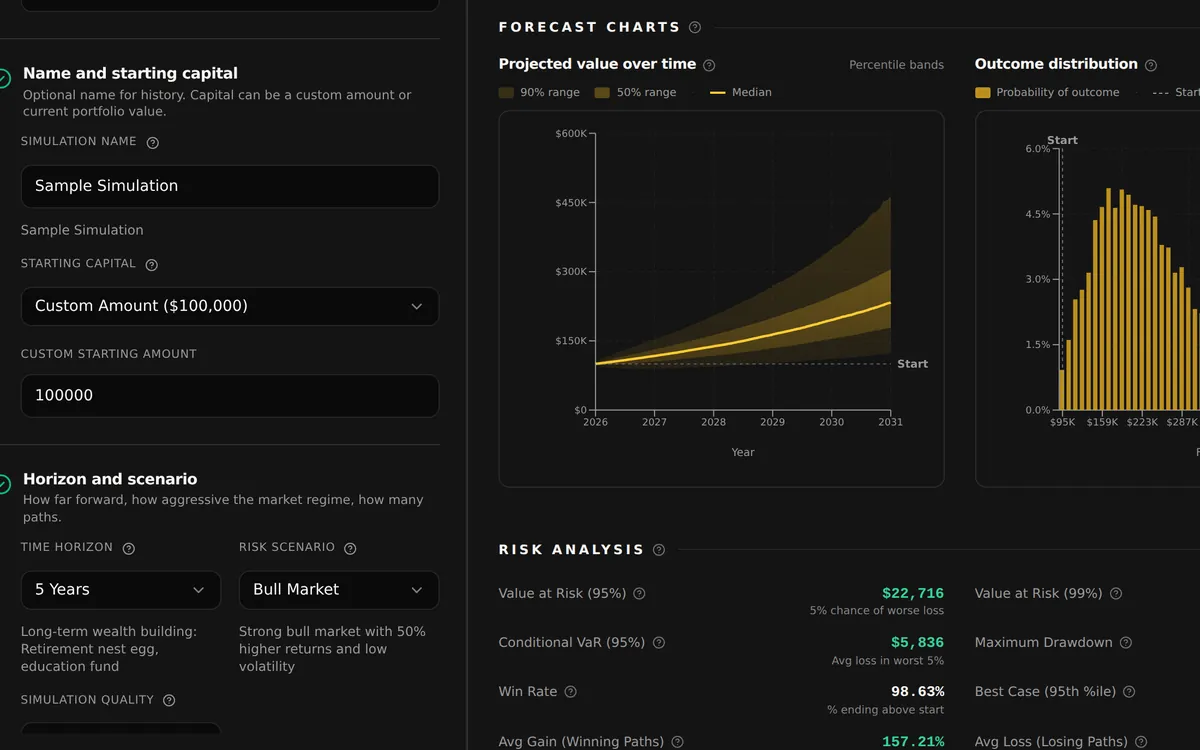Toggle the 50% range legend item

pos(635,92)
